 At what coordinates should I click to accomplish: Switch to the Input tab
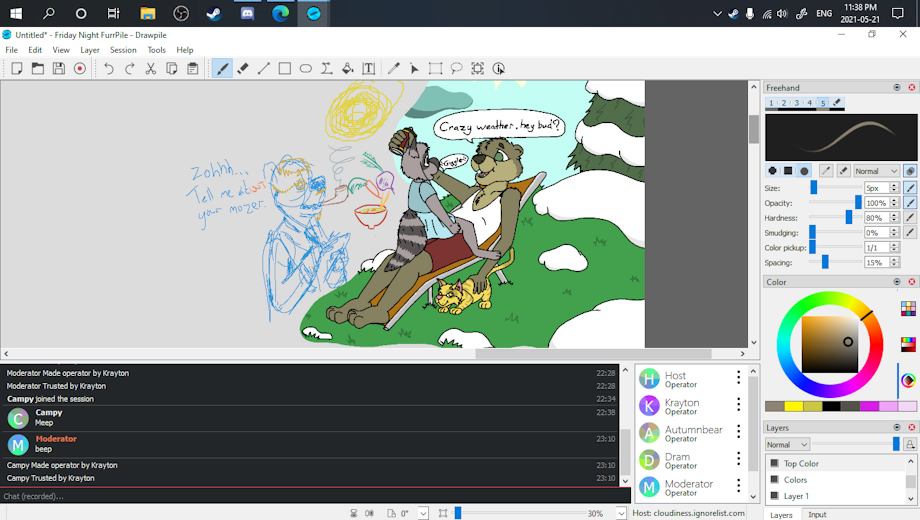click(817, 514)
